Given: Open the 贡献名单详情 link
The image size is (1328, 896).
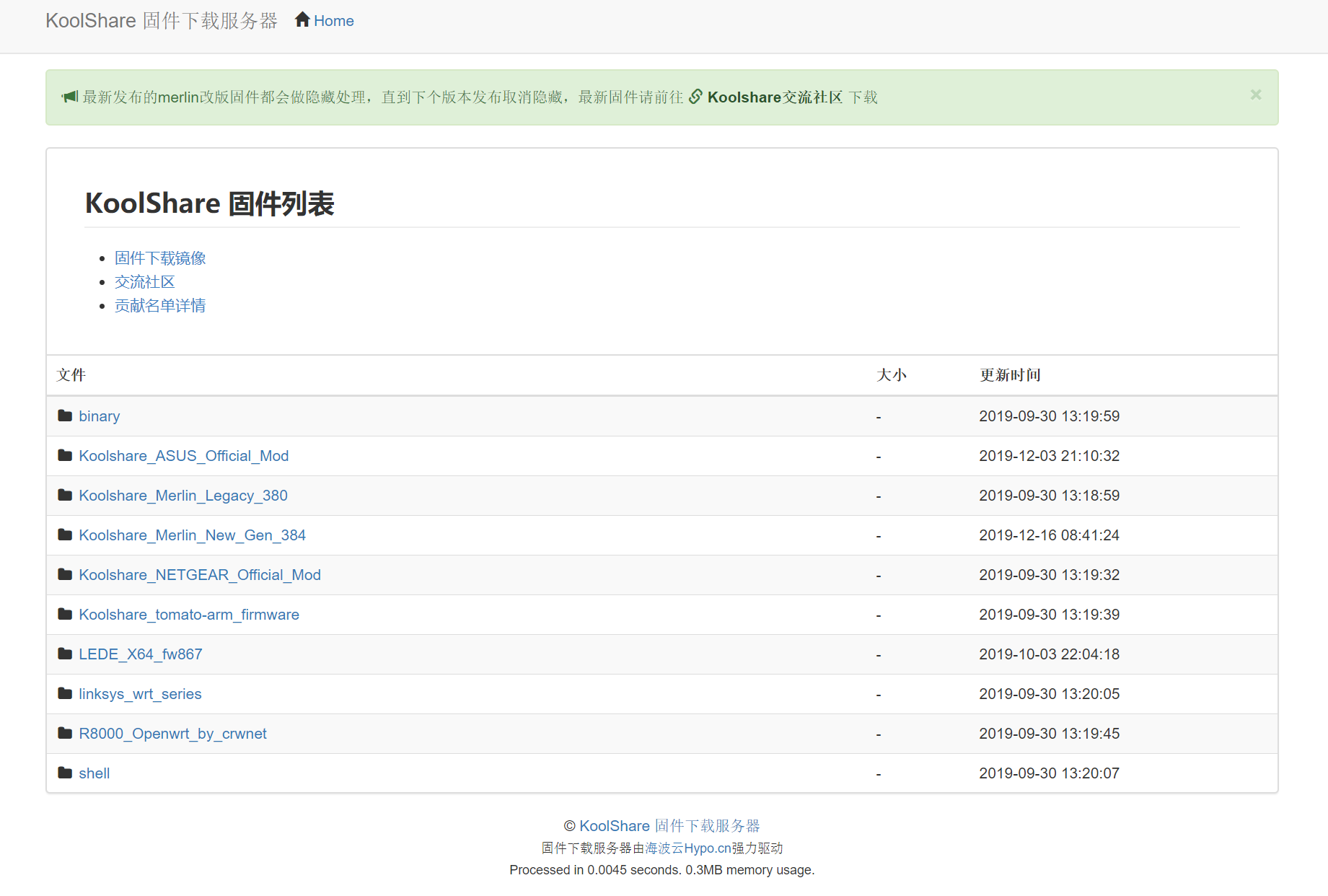Looking at the screenshot, I should [x=160, y=305].
